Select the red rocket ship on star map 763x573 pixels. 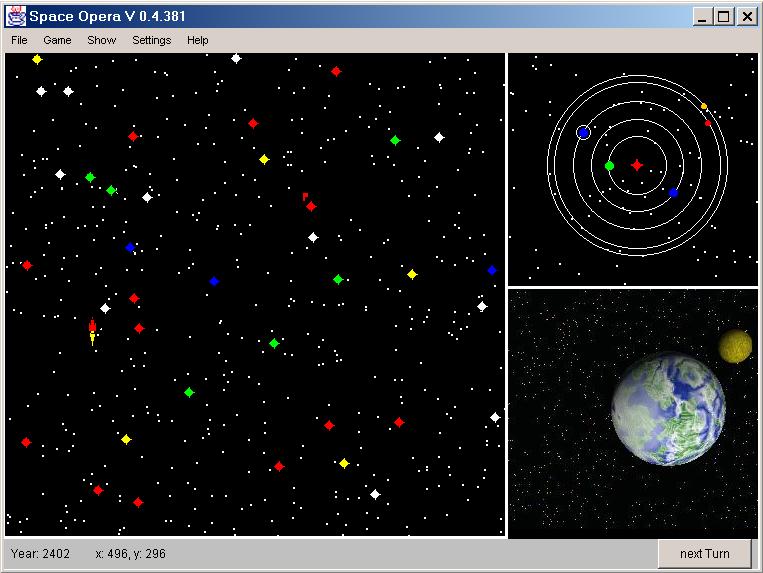coord(93,331)
